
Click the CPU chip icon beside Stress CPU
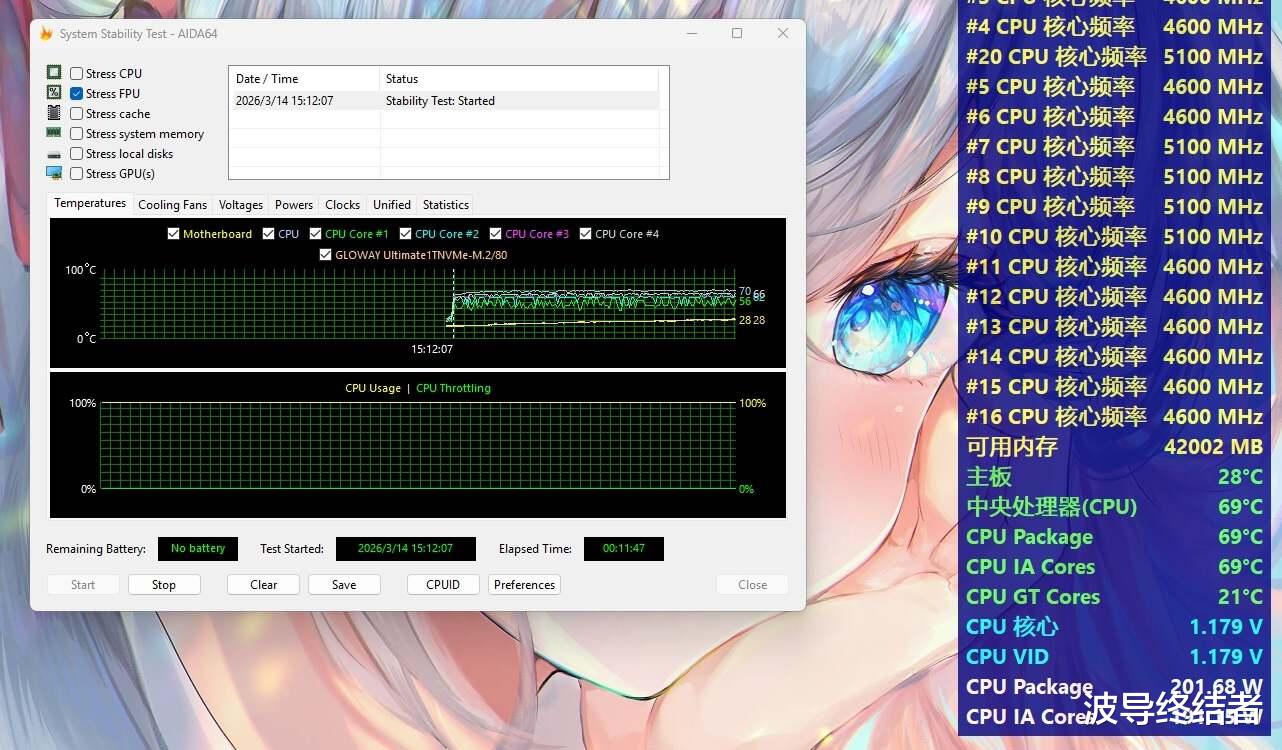(x=54, y=73)
